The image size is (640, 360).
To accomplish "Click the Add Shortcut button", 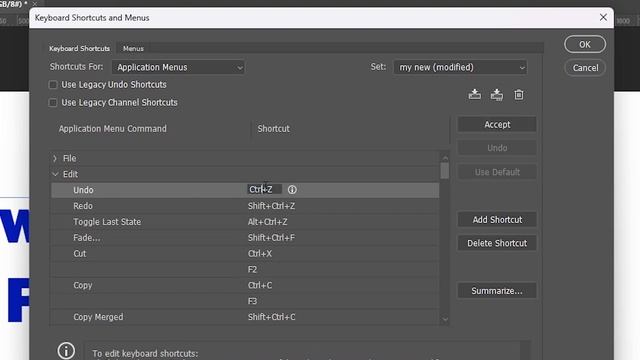I will click(x=497, y=220).
